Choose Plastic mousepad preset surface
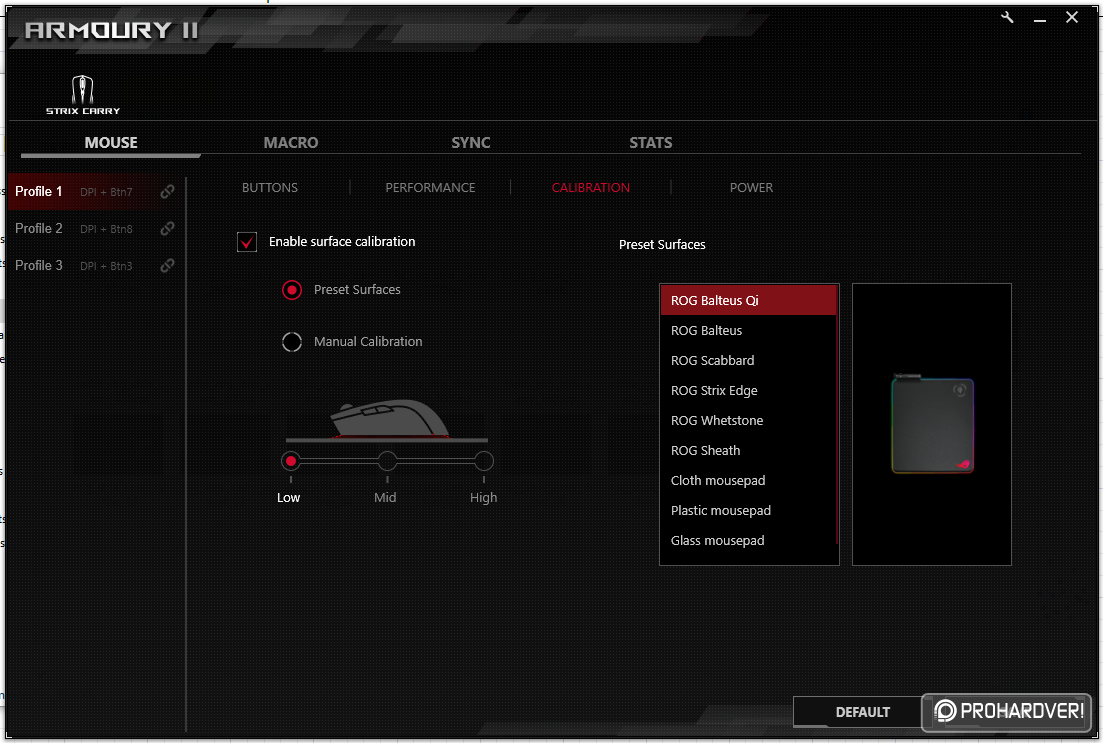This screenshot has height=743, width=1103. pos(748,511)
